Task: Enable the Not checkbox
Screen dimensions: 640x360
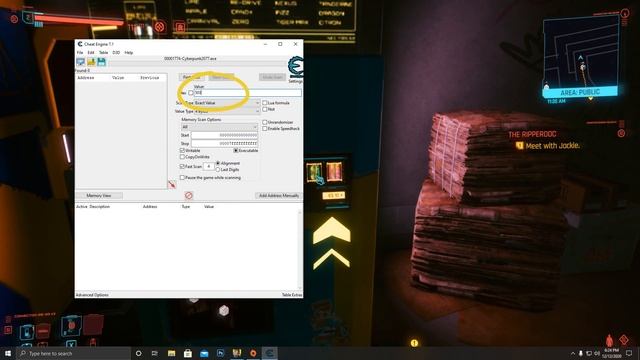Action: tap(264, 109)
